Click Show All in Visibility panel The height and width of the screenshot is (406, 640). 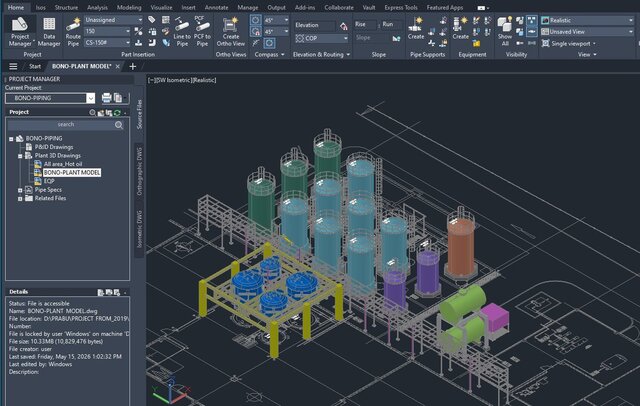(505, 32)
